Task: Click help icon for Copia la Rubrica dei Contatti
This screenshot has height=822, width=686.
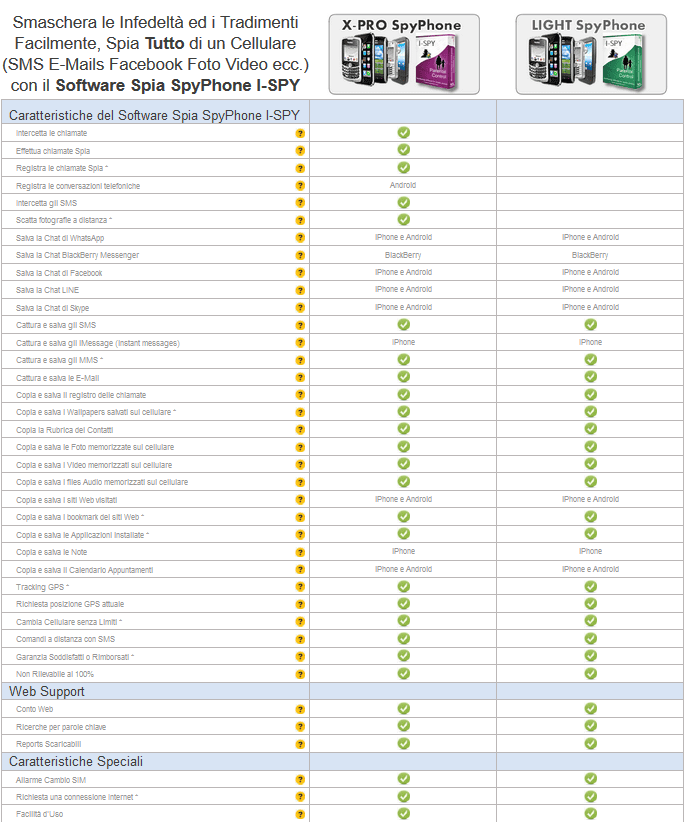Action: 300,430
